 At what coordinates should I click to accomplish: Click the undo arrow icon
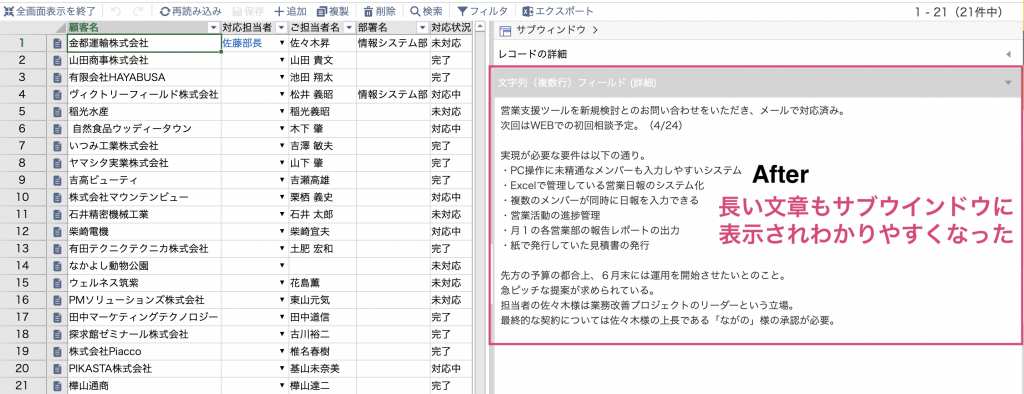116,11
